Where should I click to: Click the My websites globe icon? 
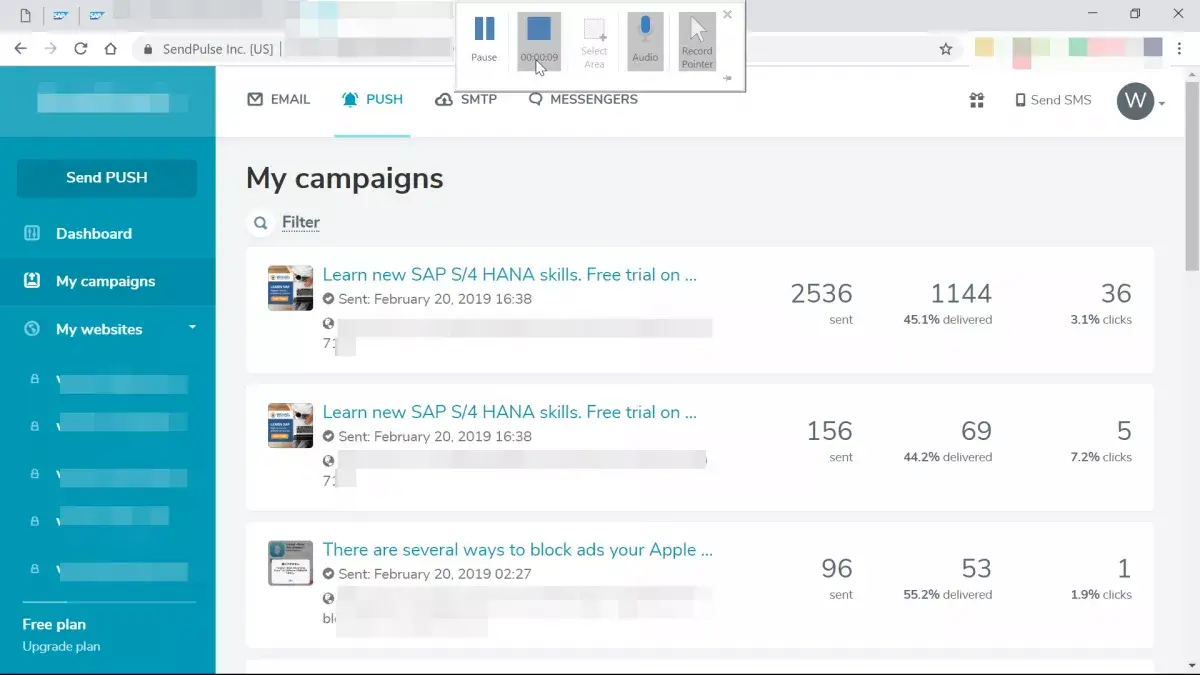click(x=32, y=329)
